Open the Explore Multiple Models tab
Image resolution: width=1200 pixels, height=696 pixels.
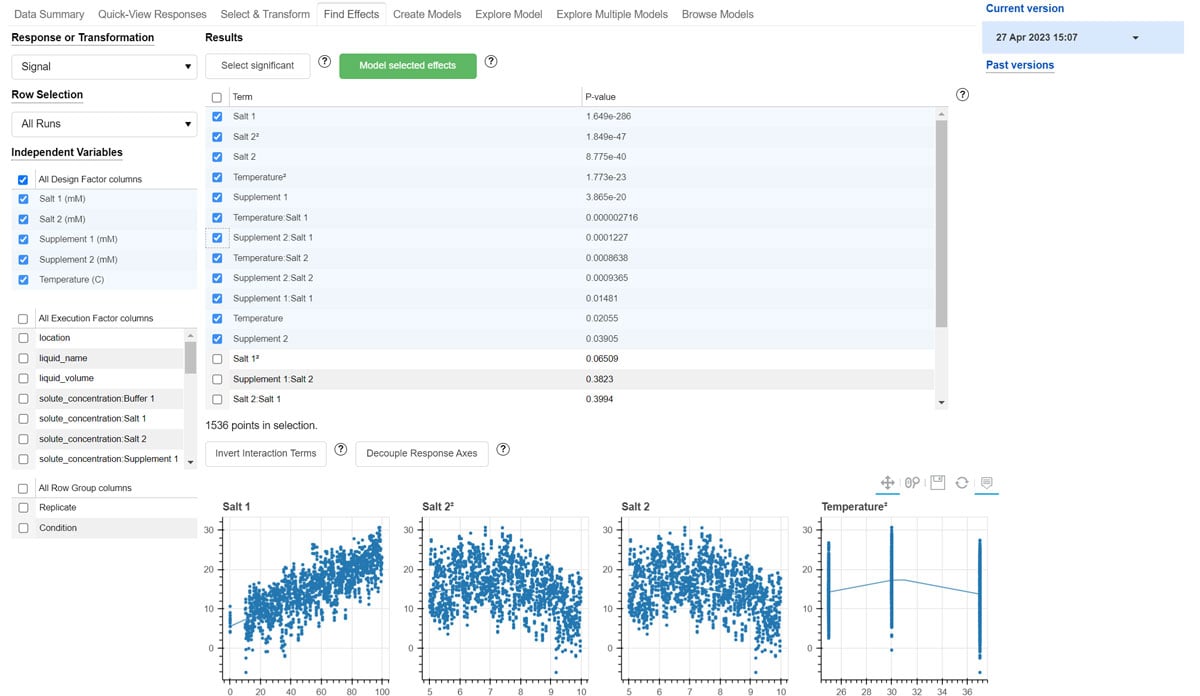tap(612, 14)
